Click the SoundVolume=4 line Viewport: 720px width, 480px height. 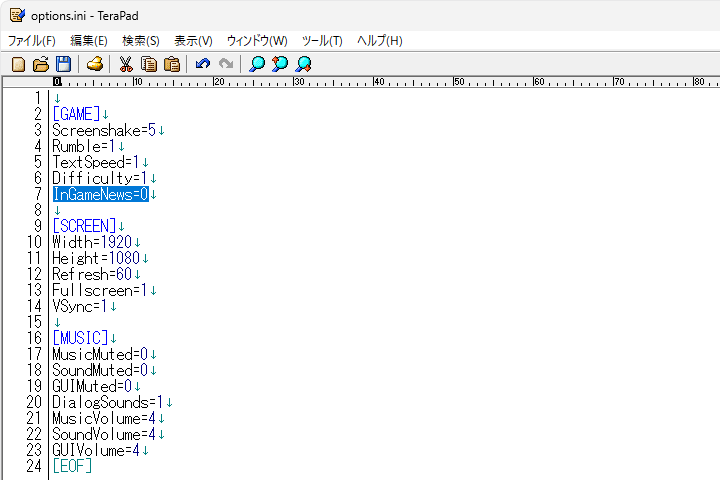tap(104, 434)
